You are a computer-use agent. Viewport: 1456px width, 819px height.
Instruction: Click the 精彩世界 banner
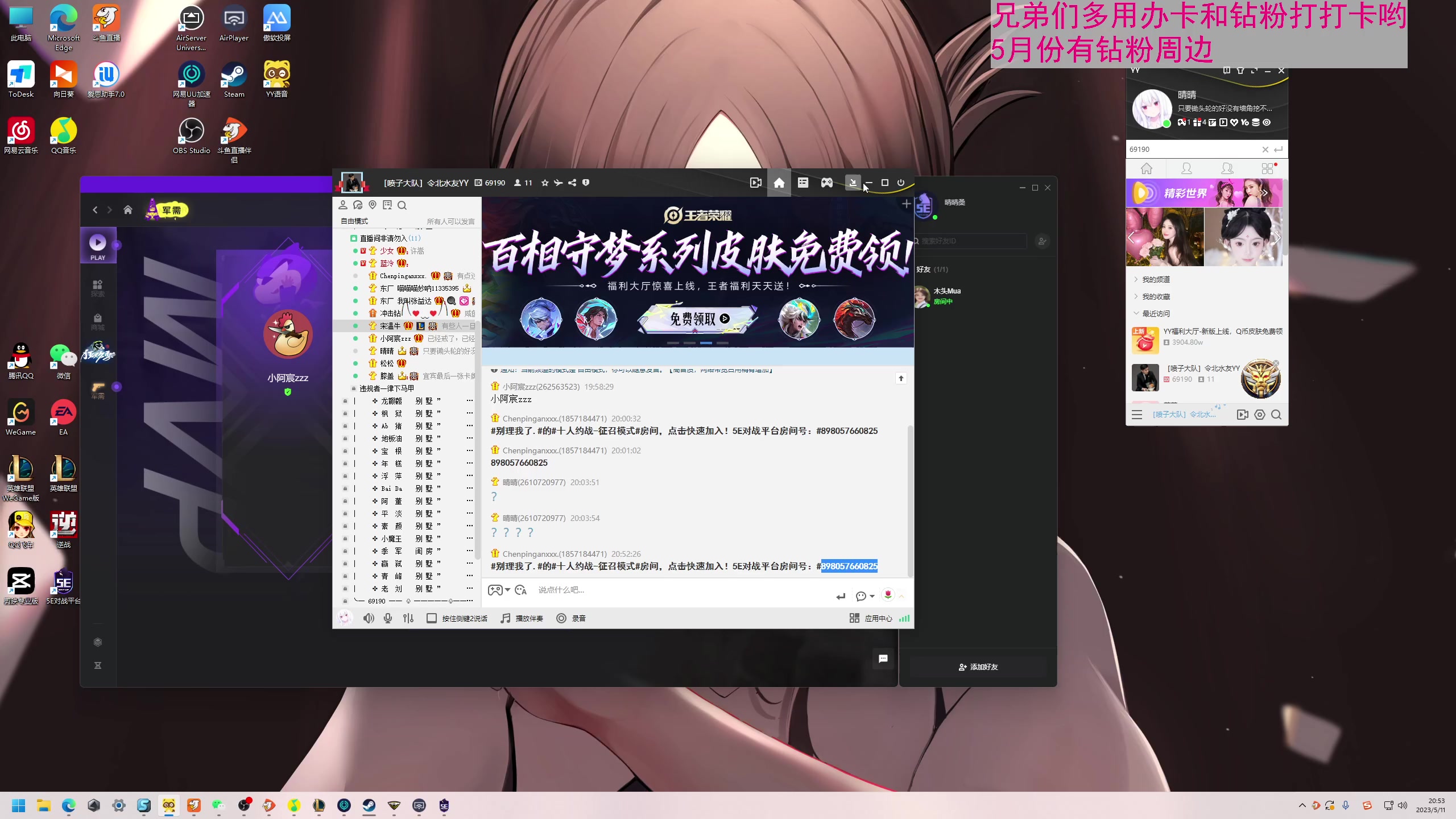pos(1205,193)
